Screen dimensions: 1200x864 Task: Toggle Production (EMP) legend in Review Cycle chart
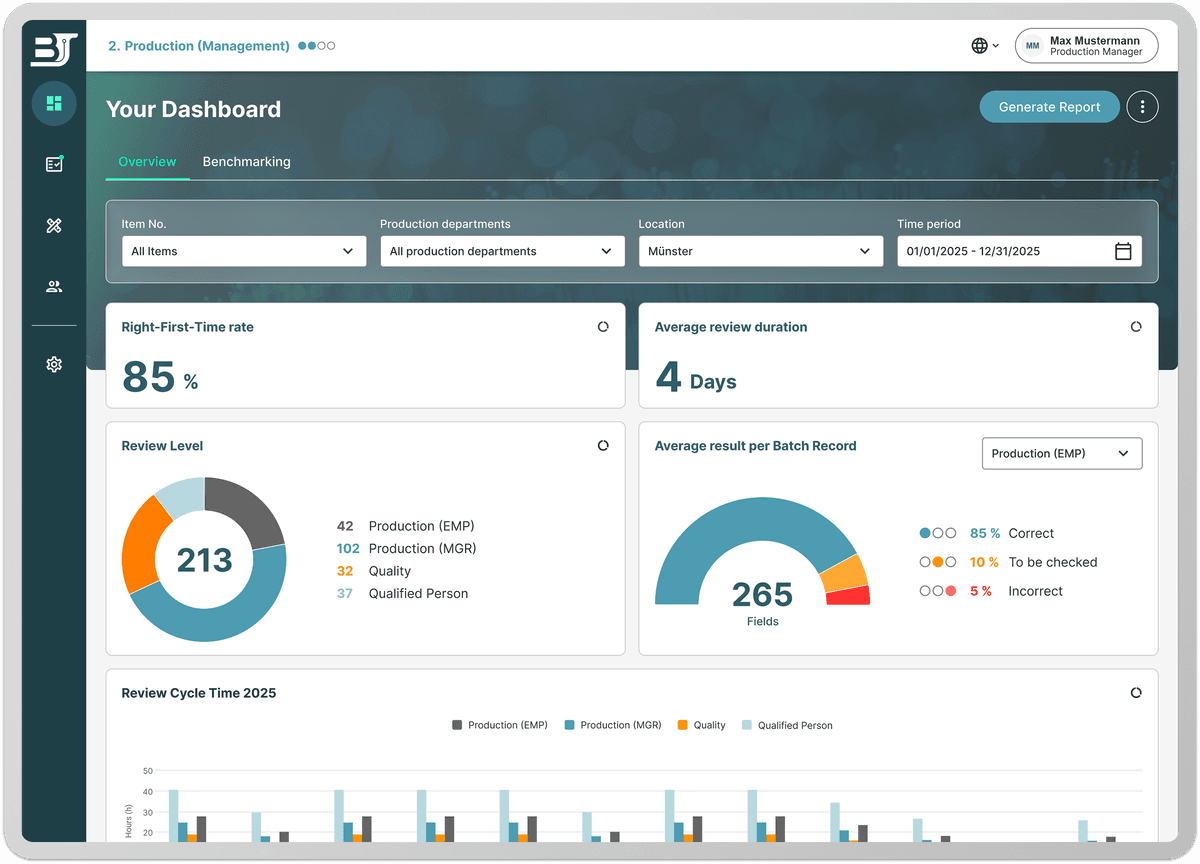click(499, 725)
